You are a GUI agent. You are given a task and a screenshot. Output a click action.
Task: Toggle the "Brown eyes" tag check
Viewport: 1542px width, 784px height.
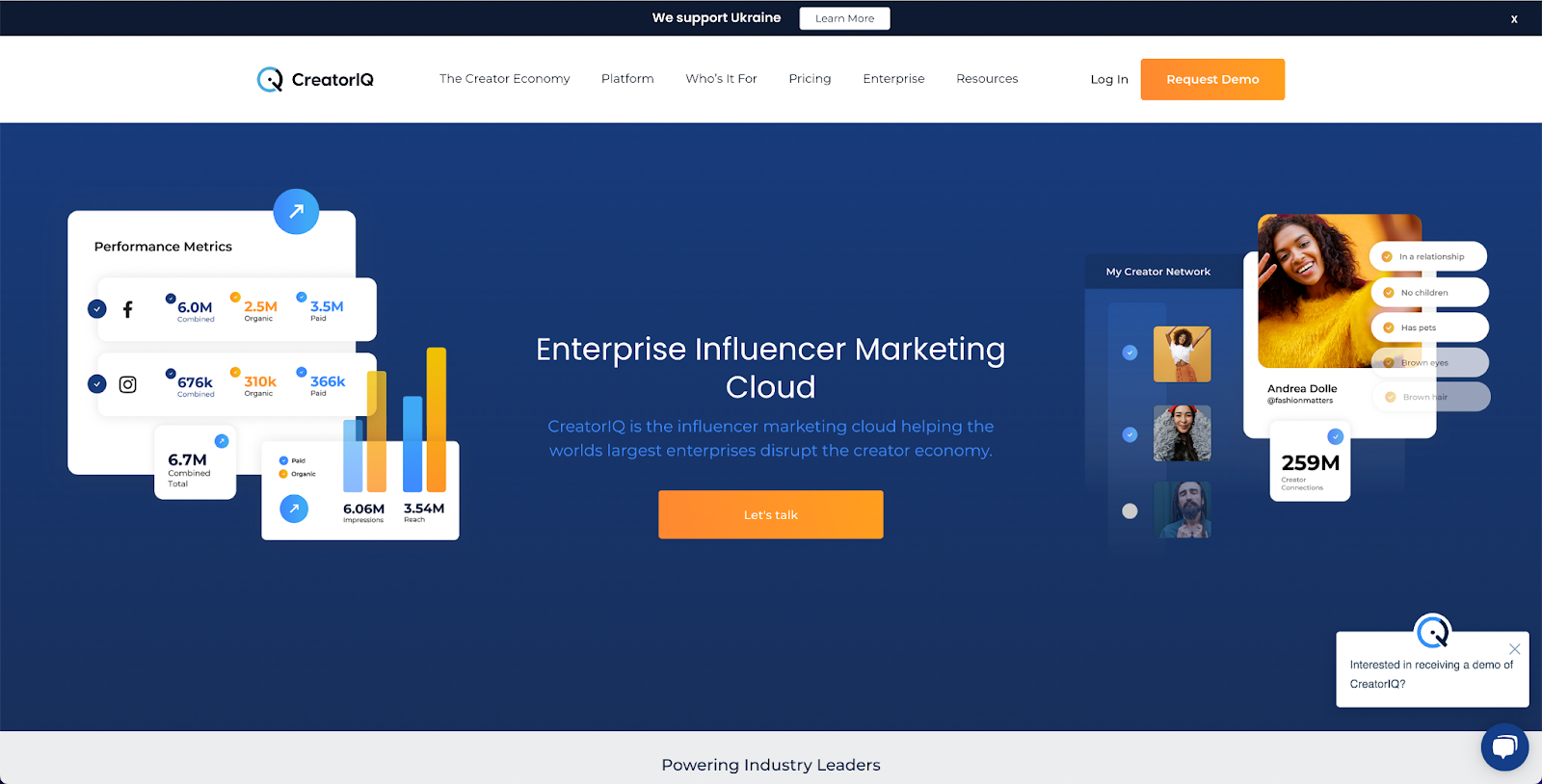click(x=1389, y=363)
